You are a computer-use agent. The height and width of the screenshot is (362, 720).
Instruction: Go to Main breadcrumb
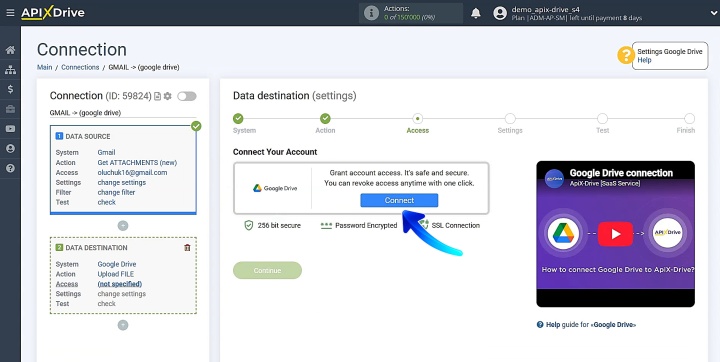click(x=45, y=67)
